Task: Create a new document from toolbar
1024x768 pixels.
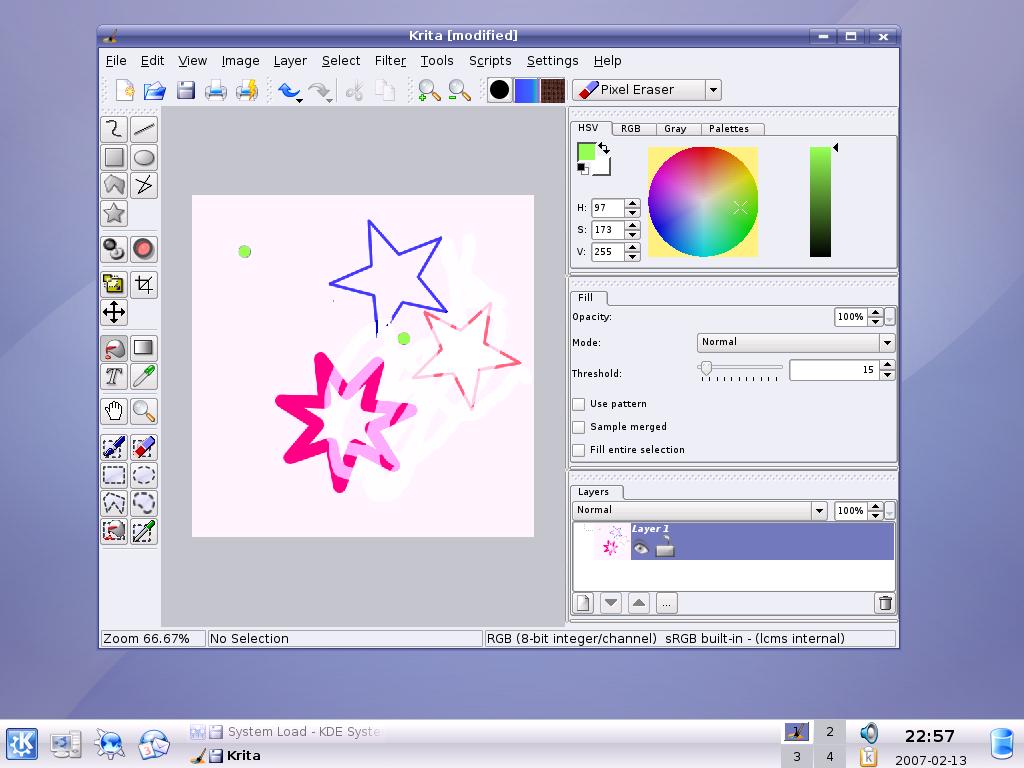Action: 125,90
